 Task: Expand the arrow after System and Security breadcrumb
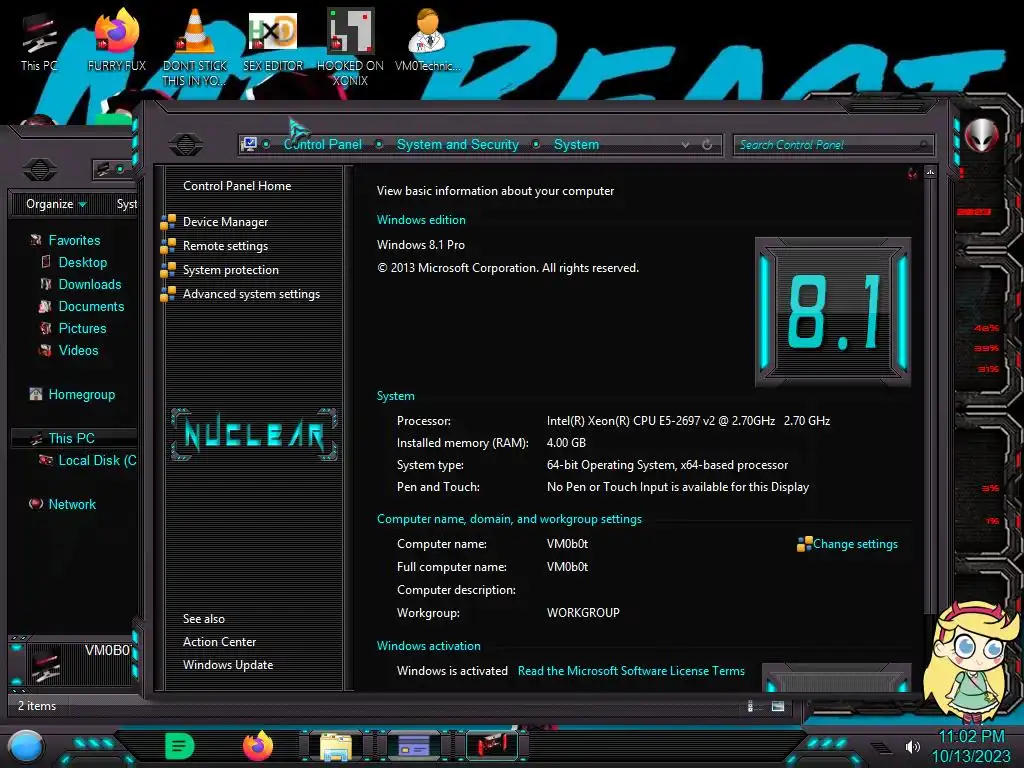click(536, 144)
